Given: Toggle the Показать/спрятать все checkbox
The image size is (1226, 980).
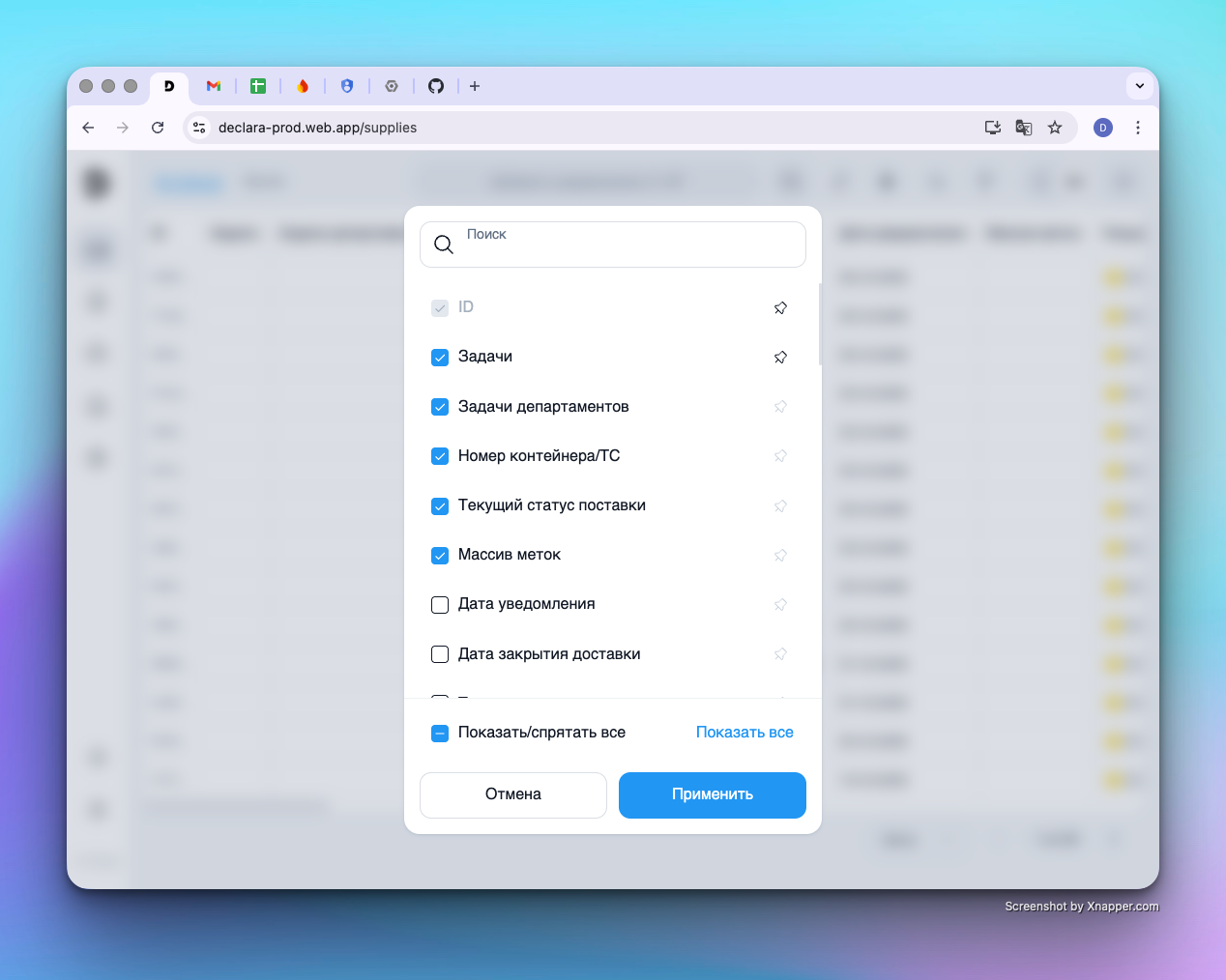Looking at the screenshot, I should 440,733.
